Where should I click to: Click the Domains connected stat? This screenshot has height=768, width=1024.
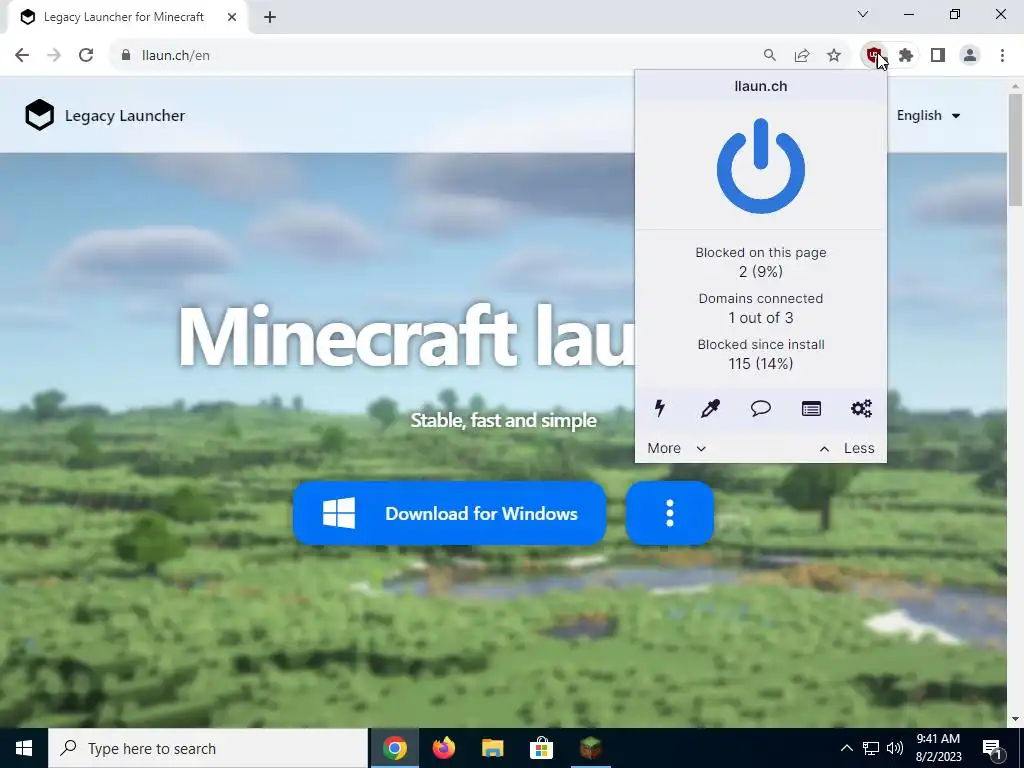tap(761, 308)
